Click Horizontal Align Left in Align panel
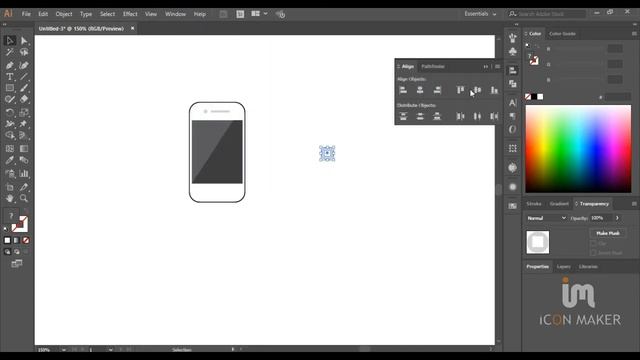 (x=403, y=90)
